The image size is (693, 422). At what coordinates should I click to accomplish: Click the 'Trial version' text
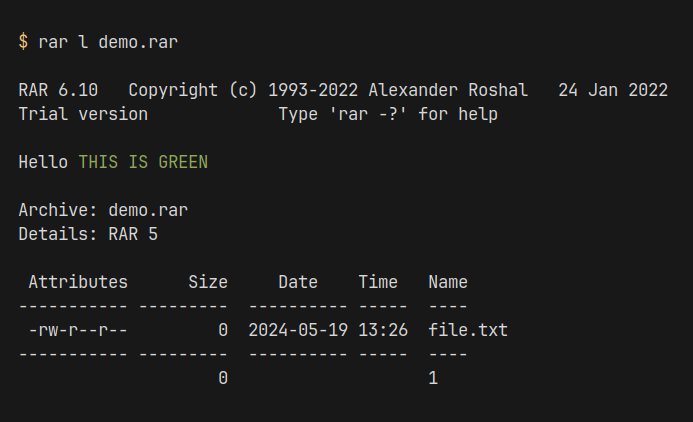click(83, 114)
